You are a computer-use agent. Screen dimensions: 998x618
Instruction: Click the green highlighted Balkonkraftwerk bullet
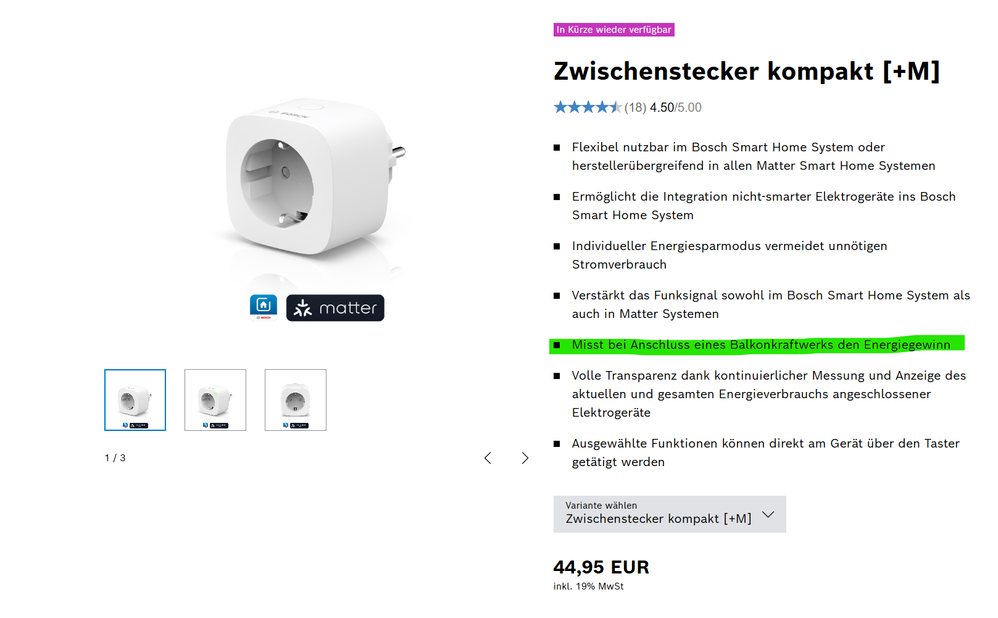click(760, 345)
